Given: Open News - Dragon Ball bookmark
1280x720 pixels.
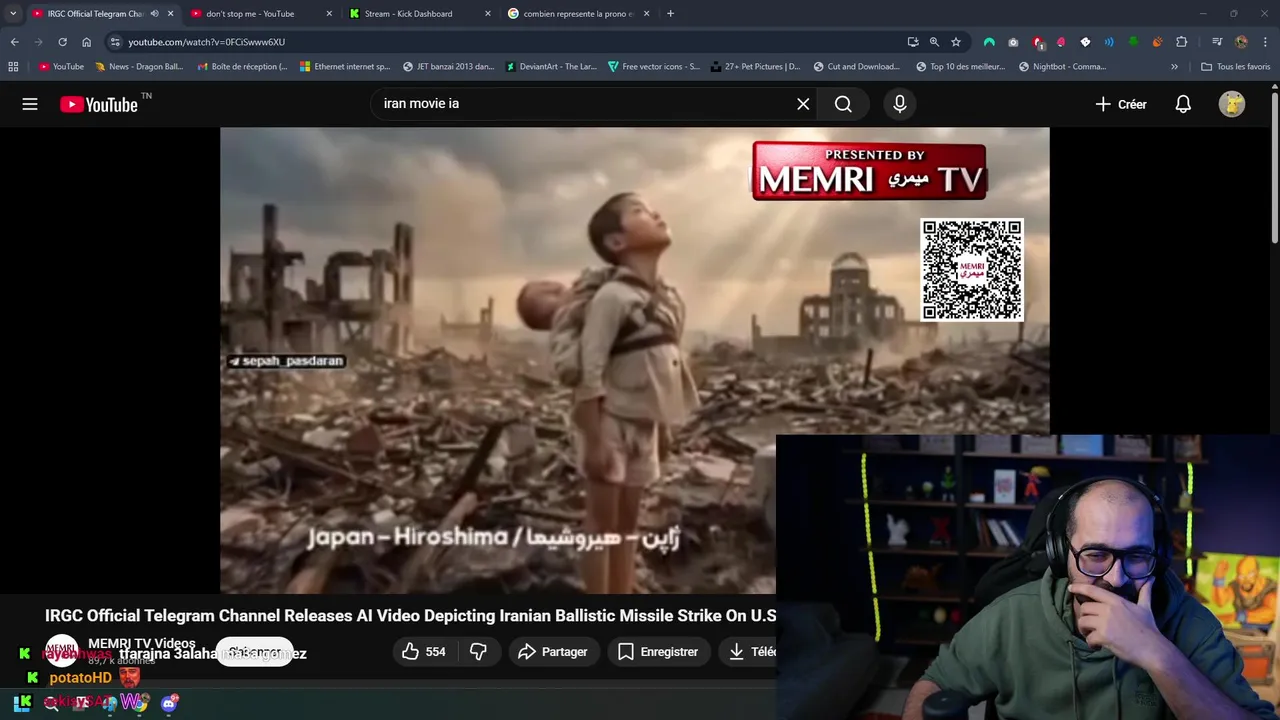Looking at the screenshot, I should 139,67.
